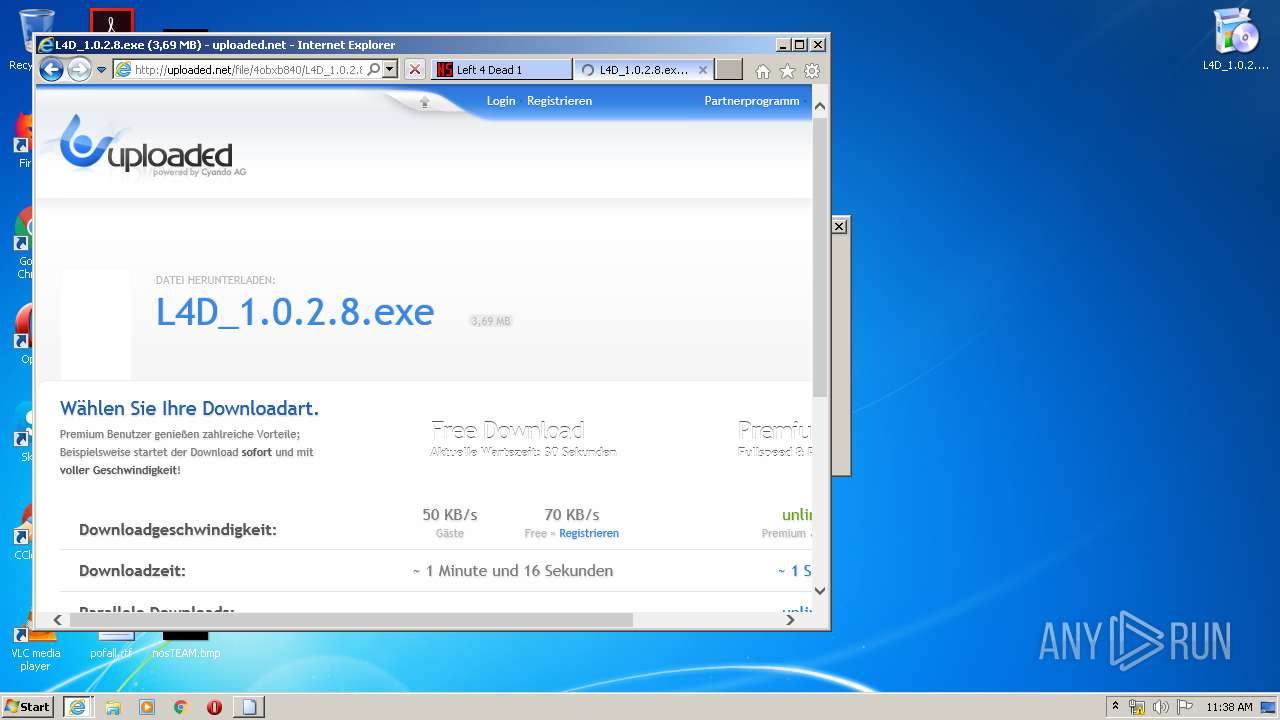Click the Downloadzeit row label
This screenshot has width=1280, height=720.
pos(132,571)
